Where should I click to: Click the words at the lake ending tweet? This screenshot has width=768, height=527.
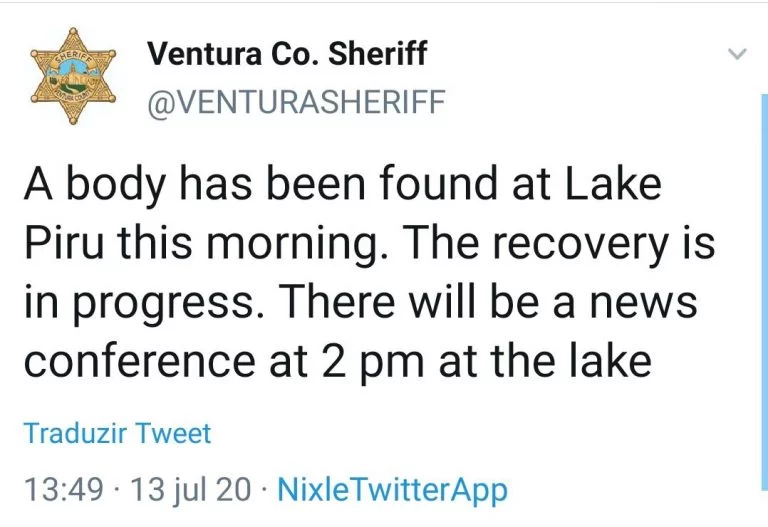[545, 361]
